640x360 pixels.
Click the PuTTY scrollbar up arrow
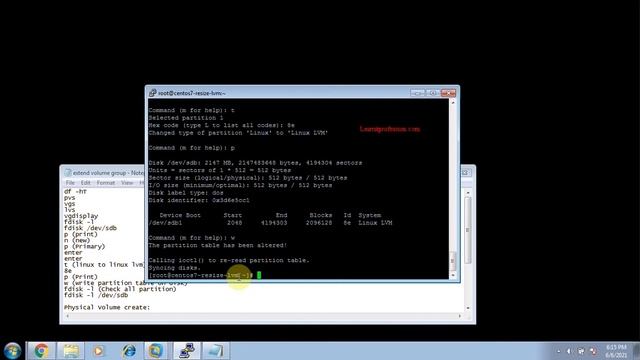coord(453,103)
